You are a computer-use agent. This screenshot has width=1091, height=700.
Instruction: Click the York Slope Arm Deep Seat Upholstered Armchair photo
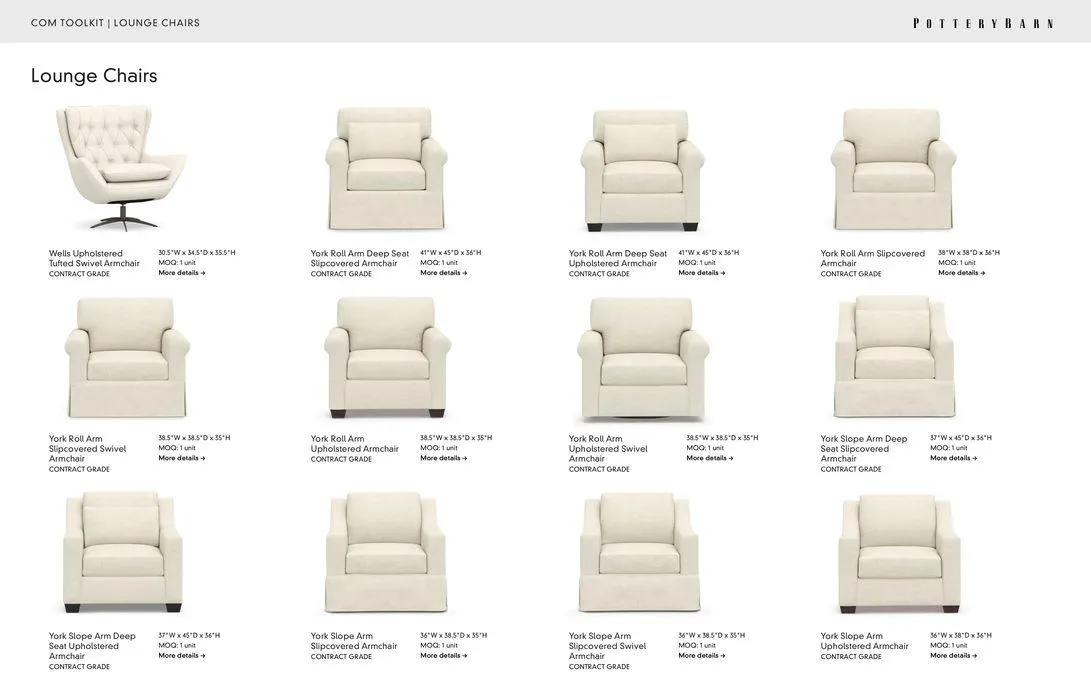pos(122,552)
